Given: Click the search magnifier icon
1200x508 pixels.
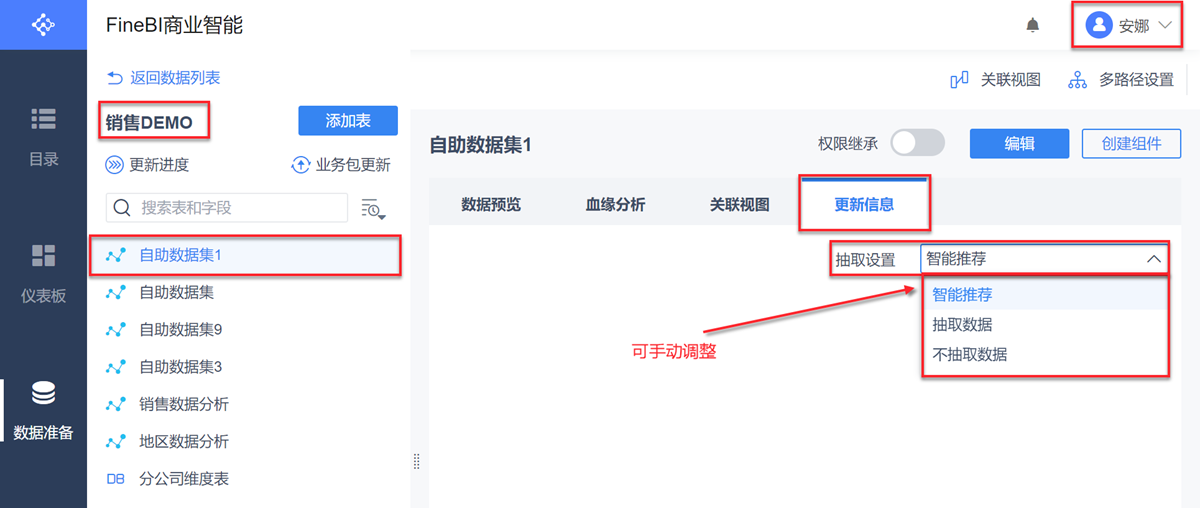Looking at the screenshot, I should [x=123, y=207].
